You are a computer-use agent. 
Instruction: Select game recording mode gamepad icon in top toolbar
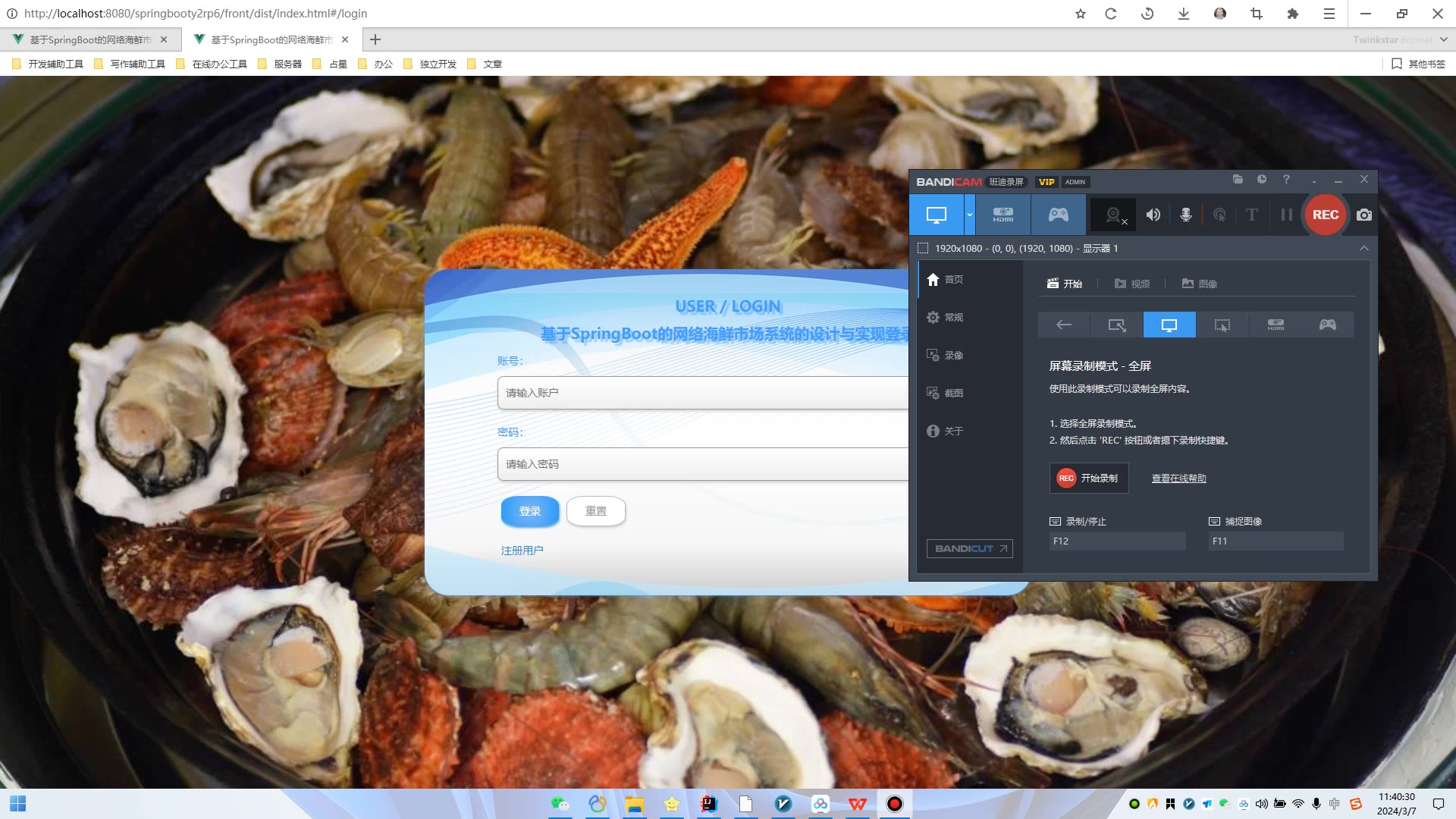point(1058,215)
